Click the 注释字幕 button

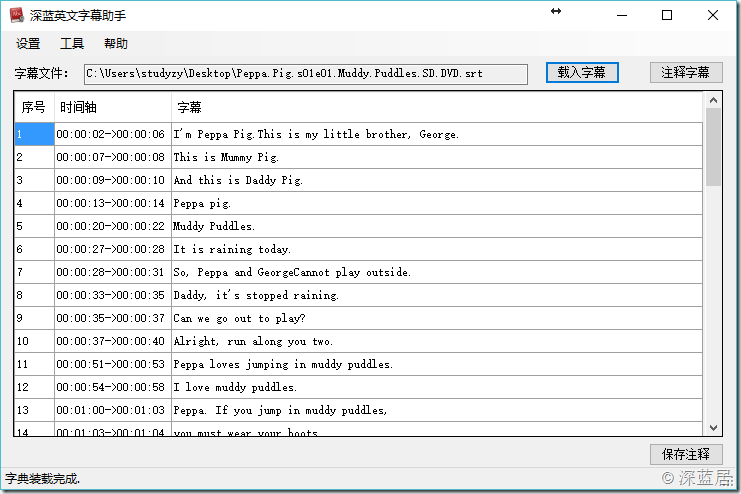[x=686, y=73]
